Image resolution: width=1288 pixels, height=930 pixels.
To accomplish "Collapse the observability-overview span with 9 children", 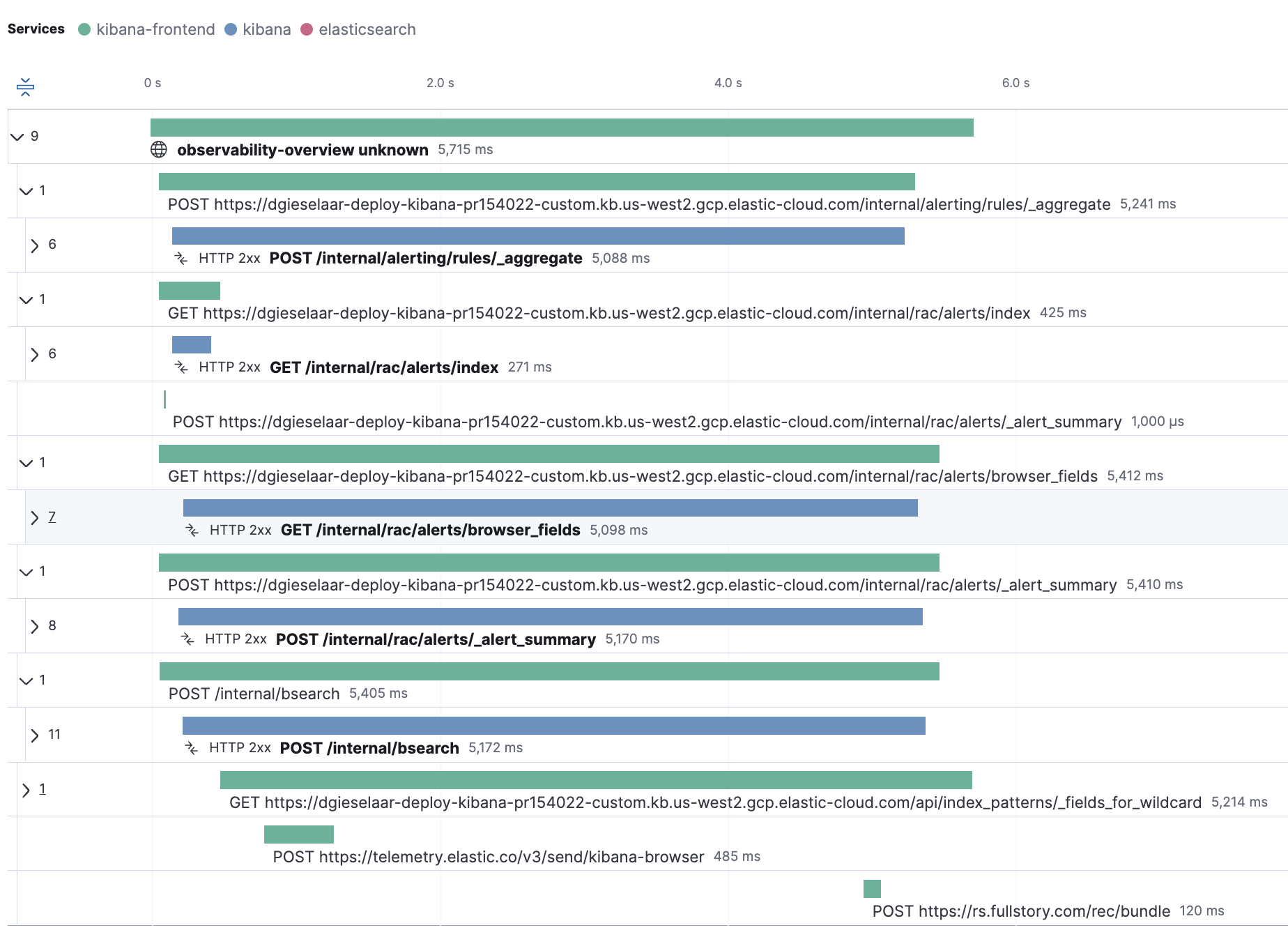I will click(x=18, y=136).
